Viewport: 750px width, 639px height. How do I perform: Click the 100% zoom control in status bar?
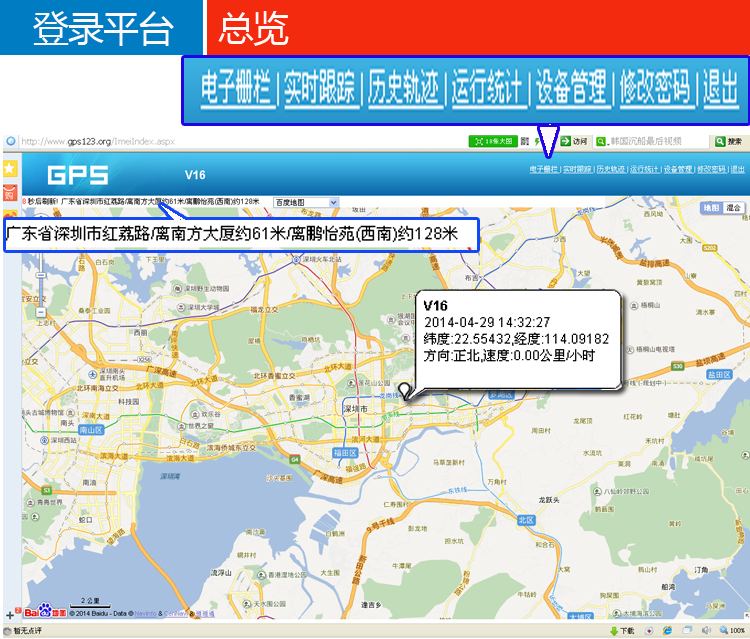tap(734, 631)
